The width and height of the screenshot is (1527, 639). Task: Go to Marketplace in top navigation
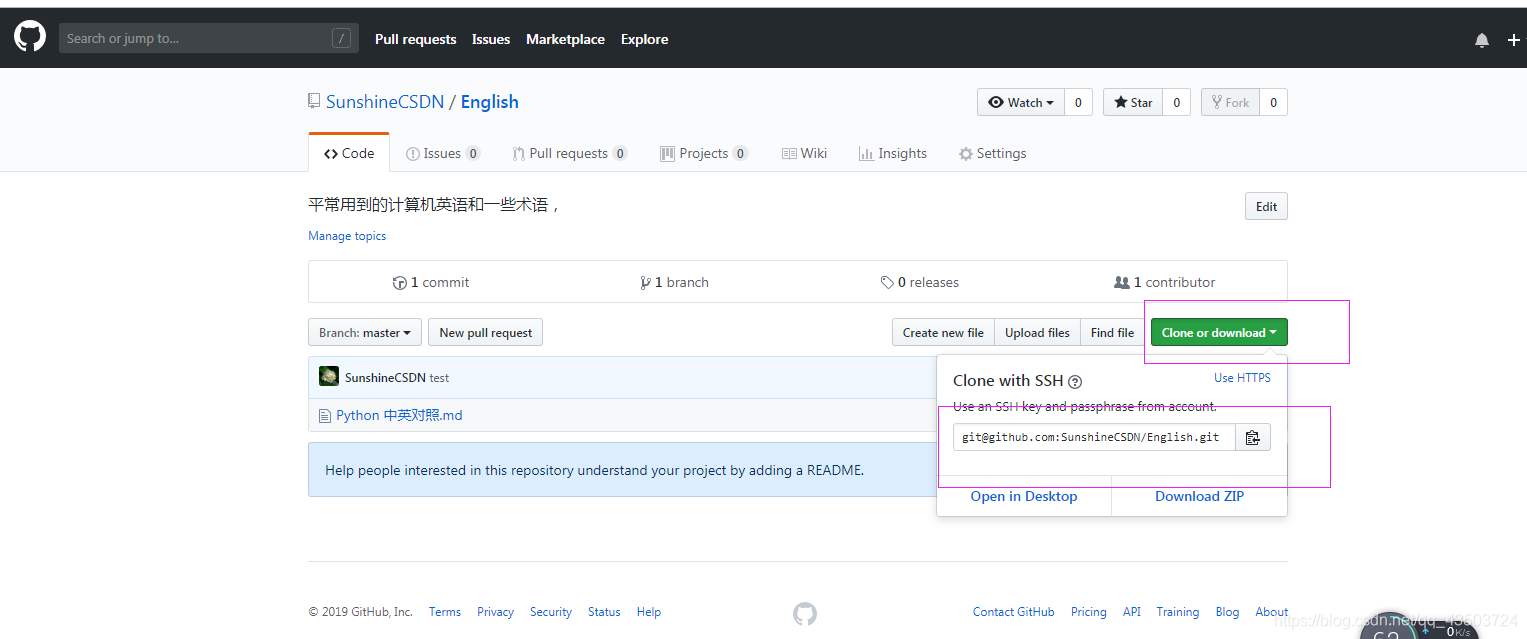(565, 39)
